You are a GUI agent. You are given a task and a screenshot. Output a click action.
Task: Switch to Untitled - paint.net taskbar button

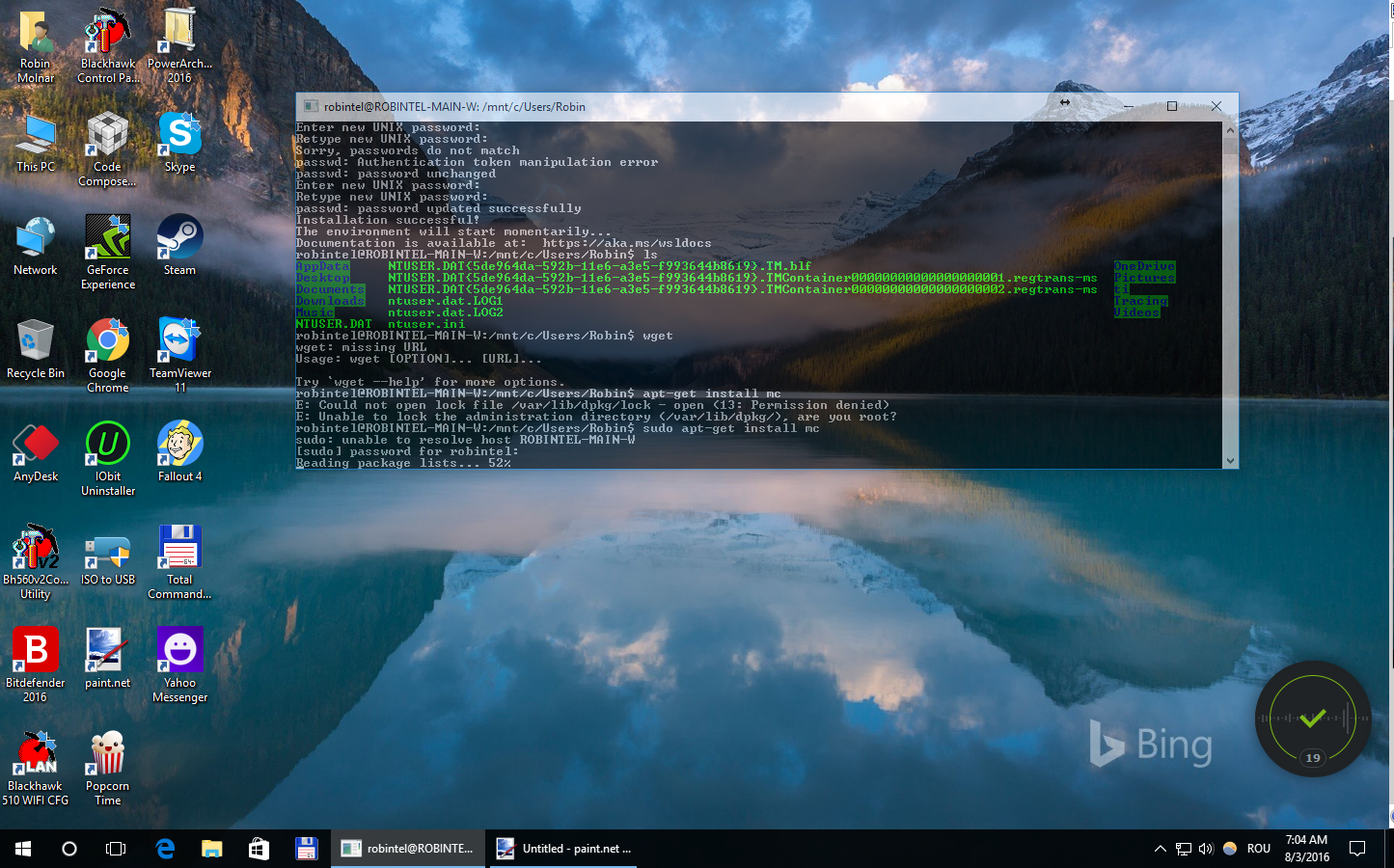tap(563, 849)
